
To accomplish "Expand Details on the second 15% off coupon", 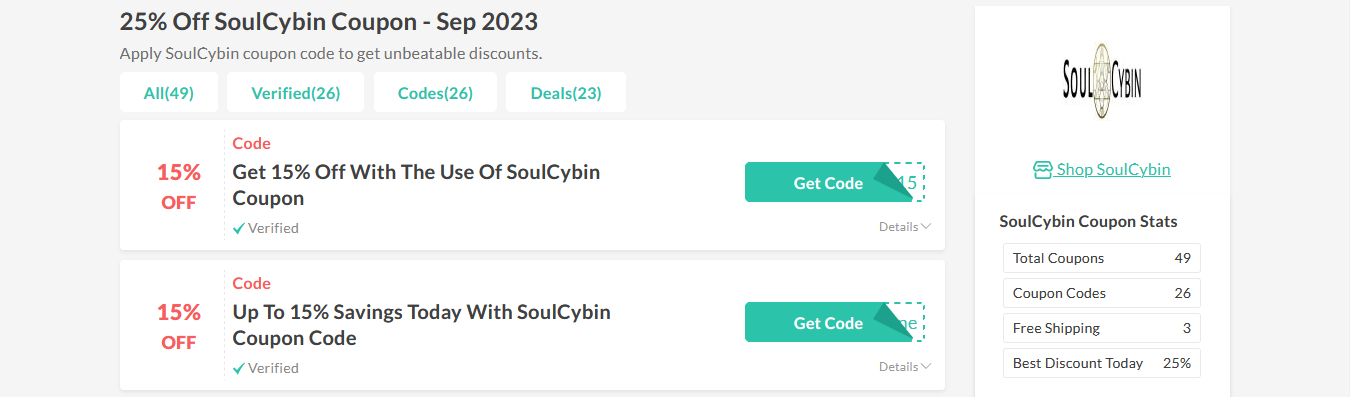I will (905, 367).
